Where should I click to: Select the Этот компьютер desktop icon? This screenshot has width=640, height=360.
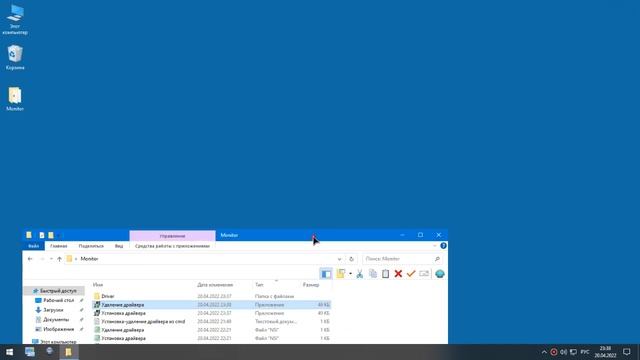pos(15,19)
